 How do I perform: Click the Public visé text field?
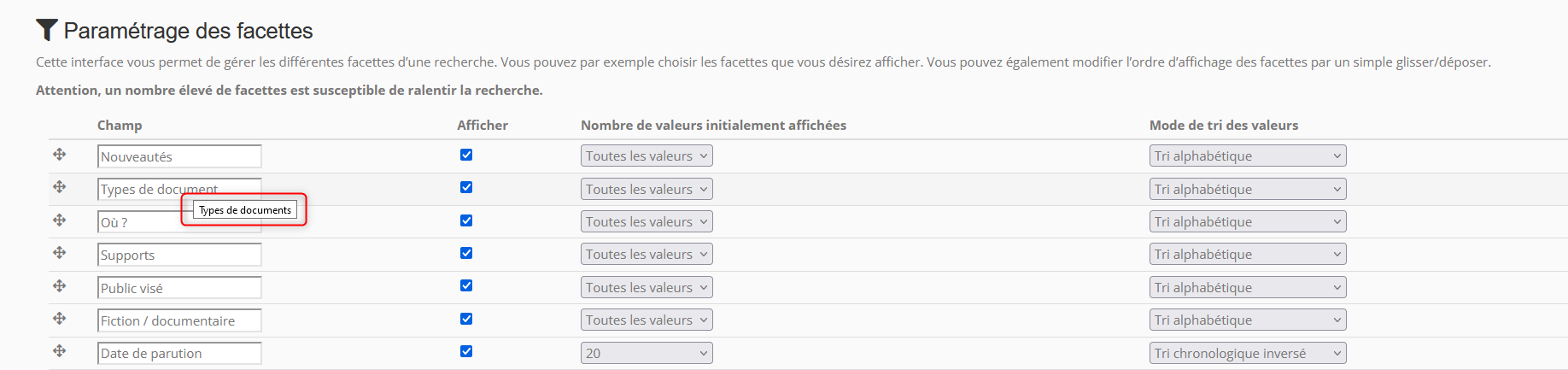tap(179, 288)
